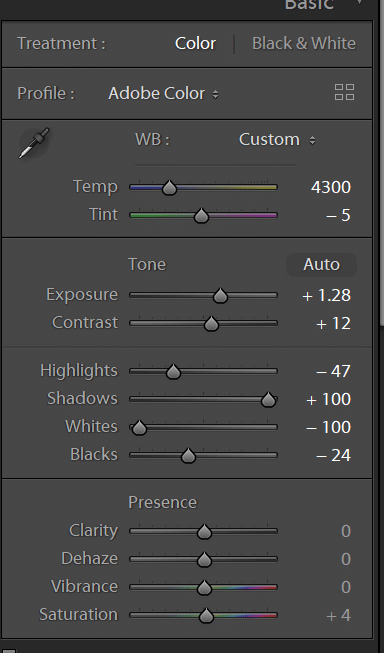Click the Exposure slider knob
The image size is (384, 653).
[220, 296]
